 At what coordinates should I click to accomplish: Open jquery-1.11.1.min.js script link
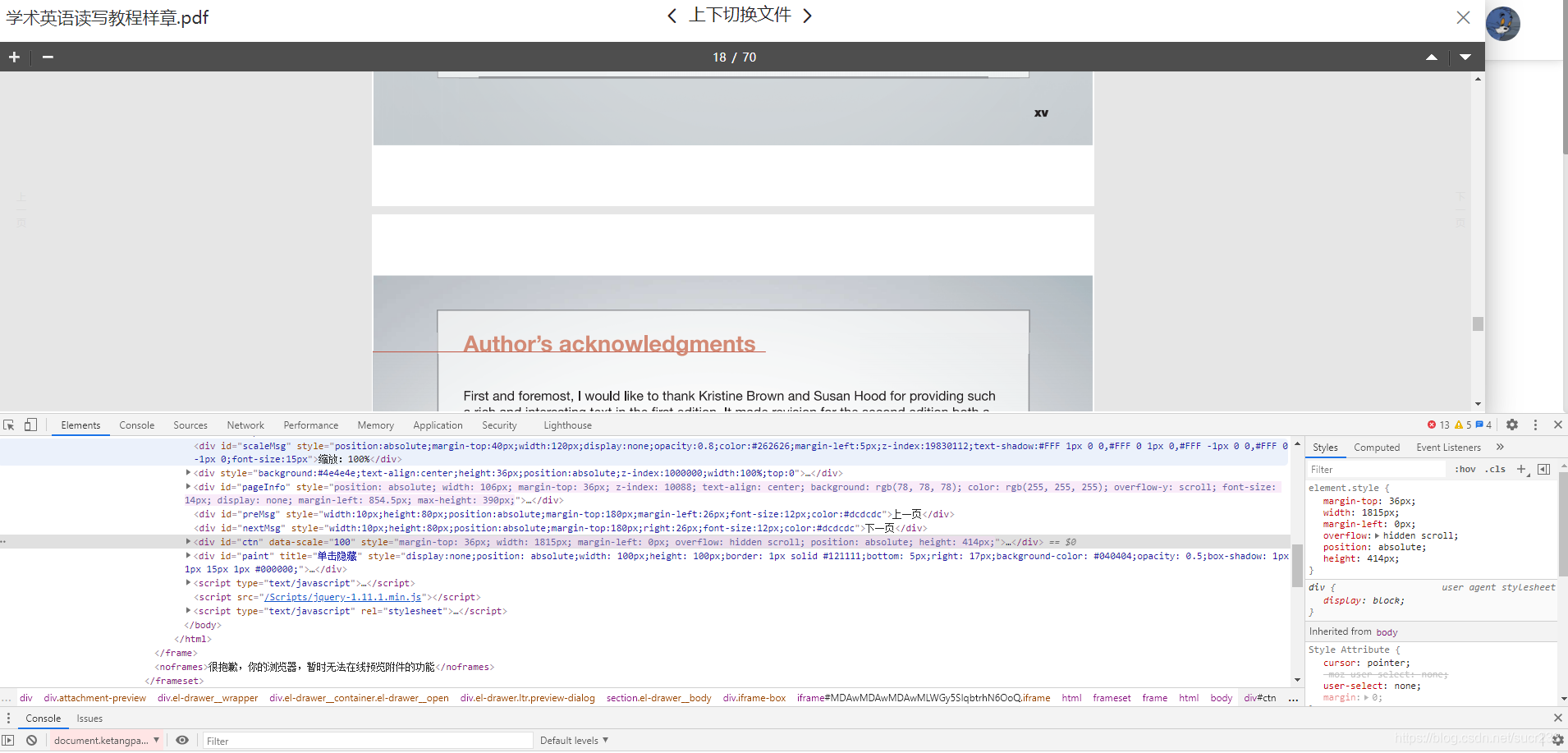(343, 597)
